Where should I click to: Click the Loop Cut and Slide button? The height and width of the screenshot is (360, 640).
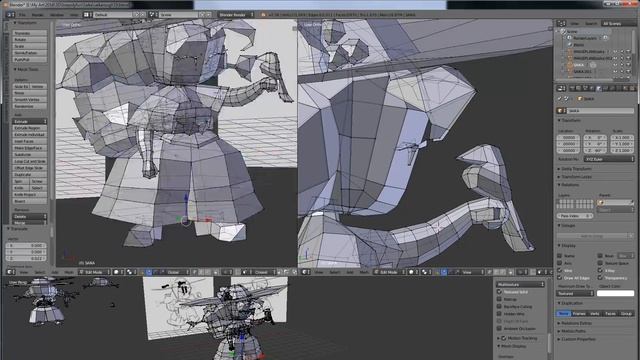(30, 161)
